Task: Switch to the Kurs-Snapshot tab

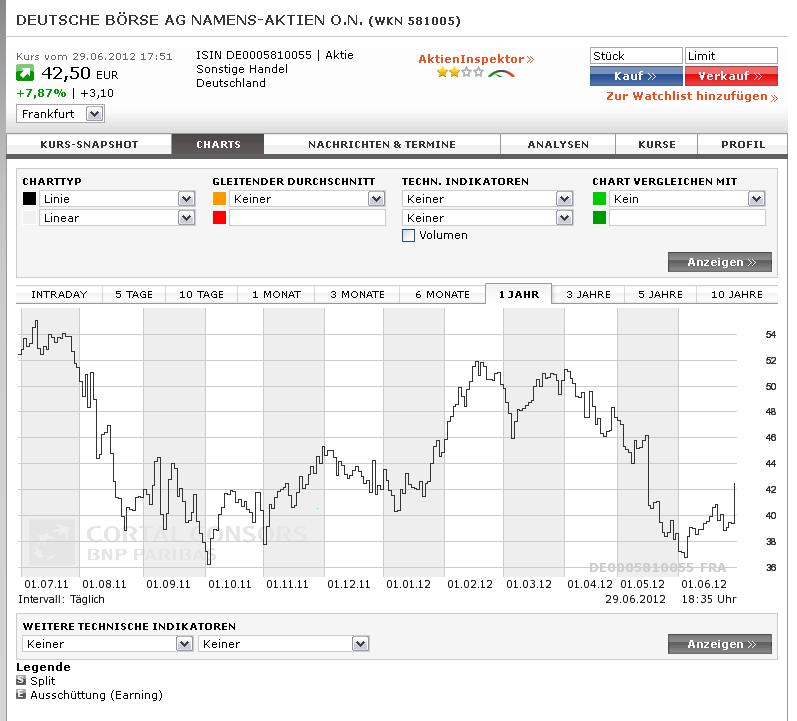Action: point(89,144)
